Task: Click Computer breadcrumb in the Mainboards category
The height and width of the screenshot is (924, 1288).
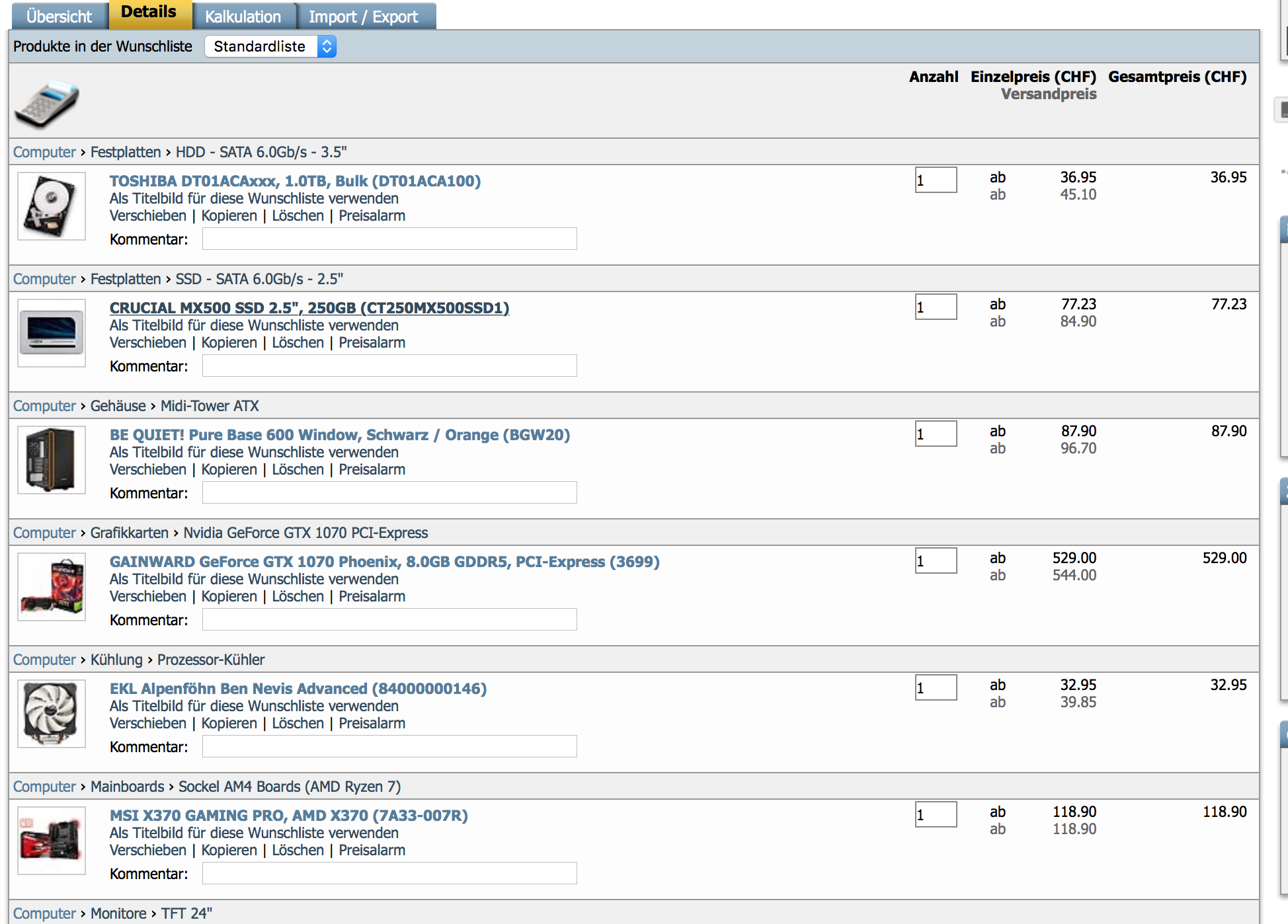Action: (x=44, y=787)
